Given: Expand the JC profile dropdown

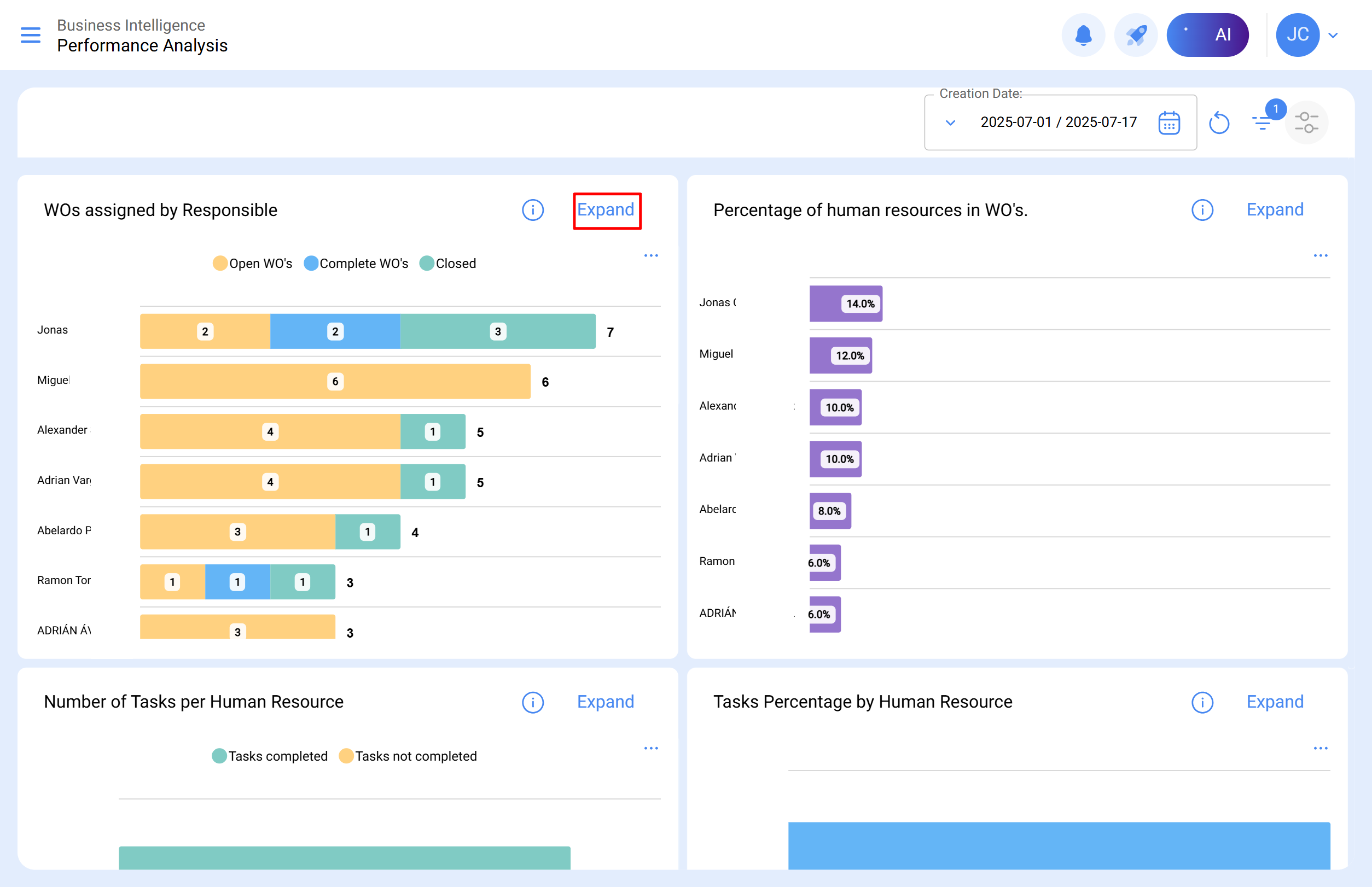Looking at the screenshot, I should (x=1333, y=34).
